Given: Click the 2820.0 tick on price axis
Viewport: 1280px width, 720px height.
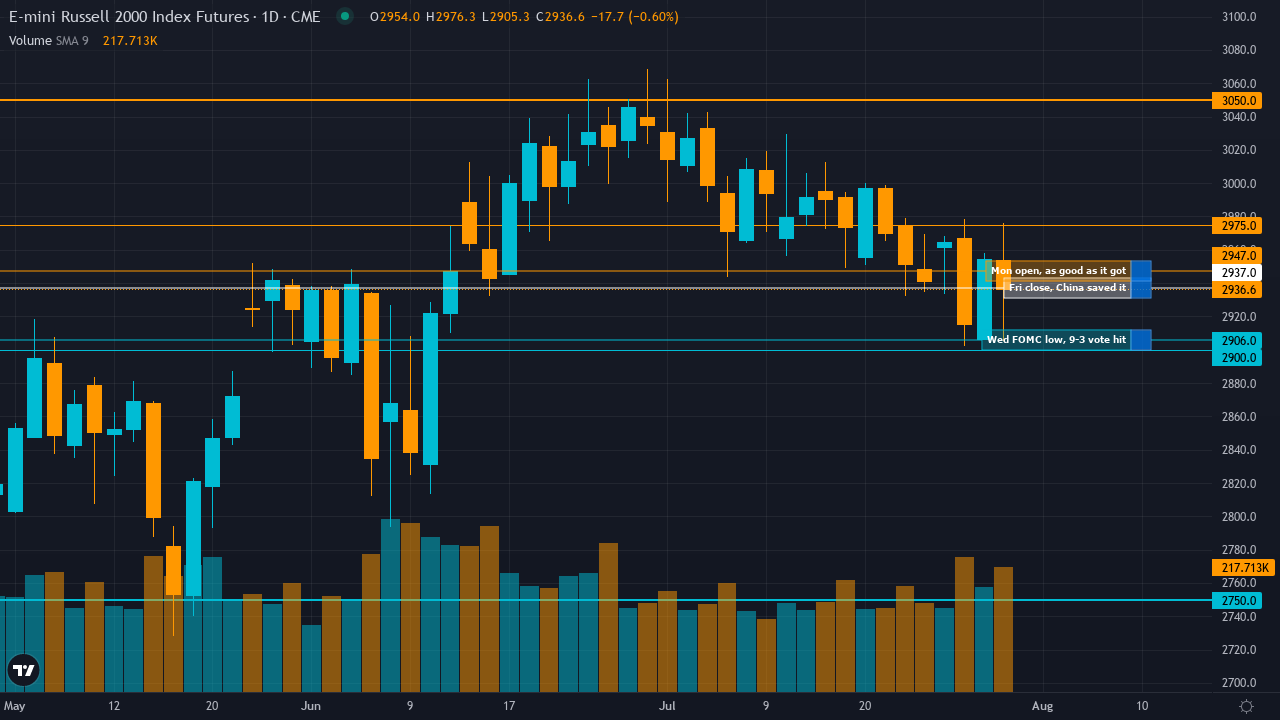Looking at the screenshot, I should tap(1239, 484).
